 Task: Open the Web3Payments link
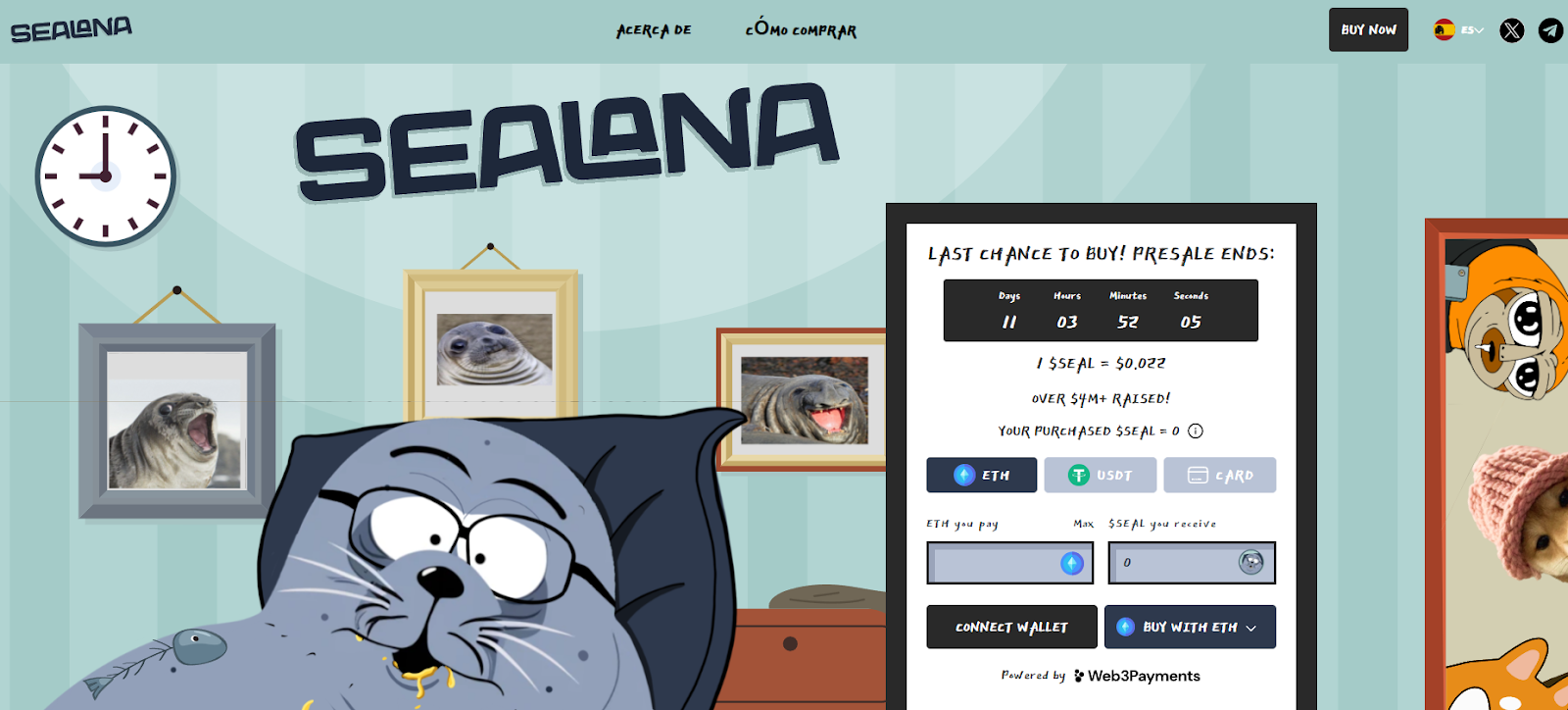(x=1137, y=676)
